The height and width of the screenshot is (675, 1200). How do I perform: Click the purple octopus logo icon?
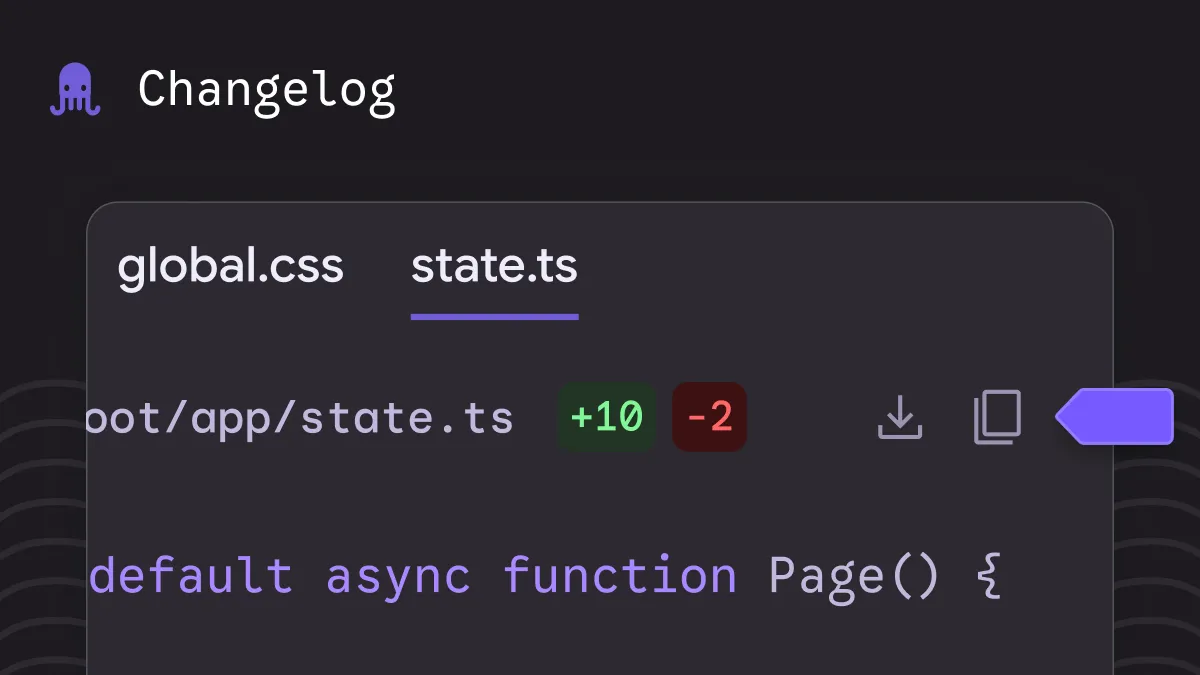75,90
